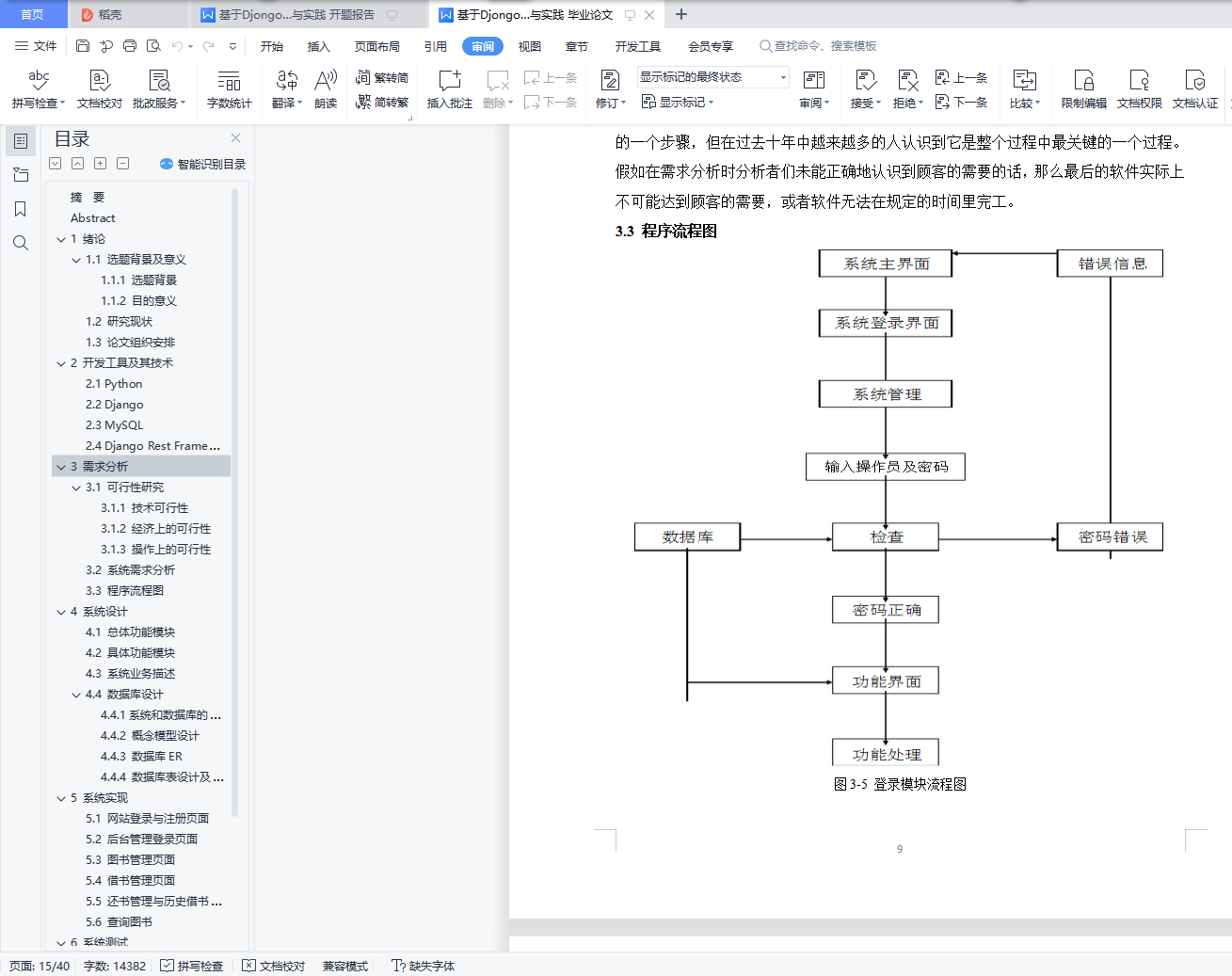Switch to the 页面布局 ribbon tab

377,46
